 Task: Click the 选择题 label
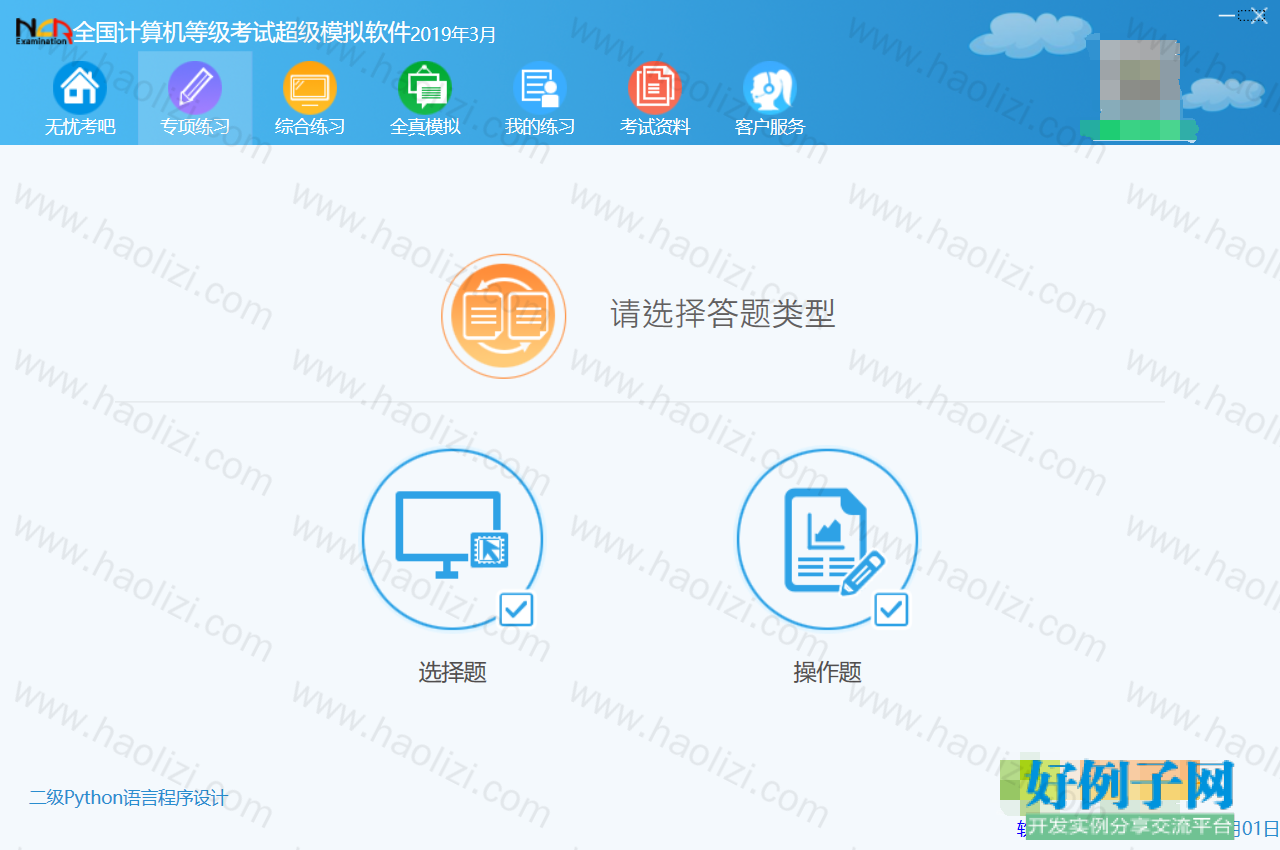[452, 672]
